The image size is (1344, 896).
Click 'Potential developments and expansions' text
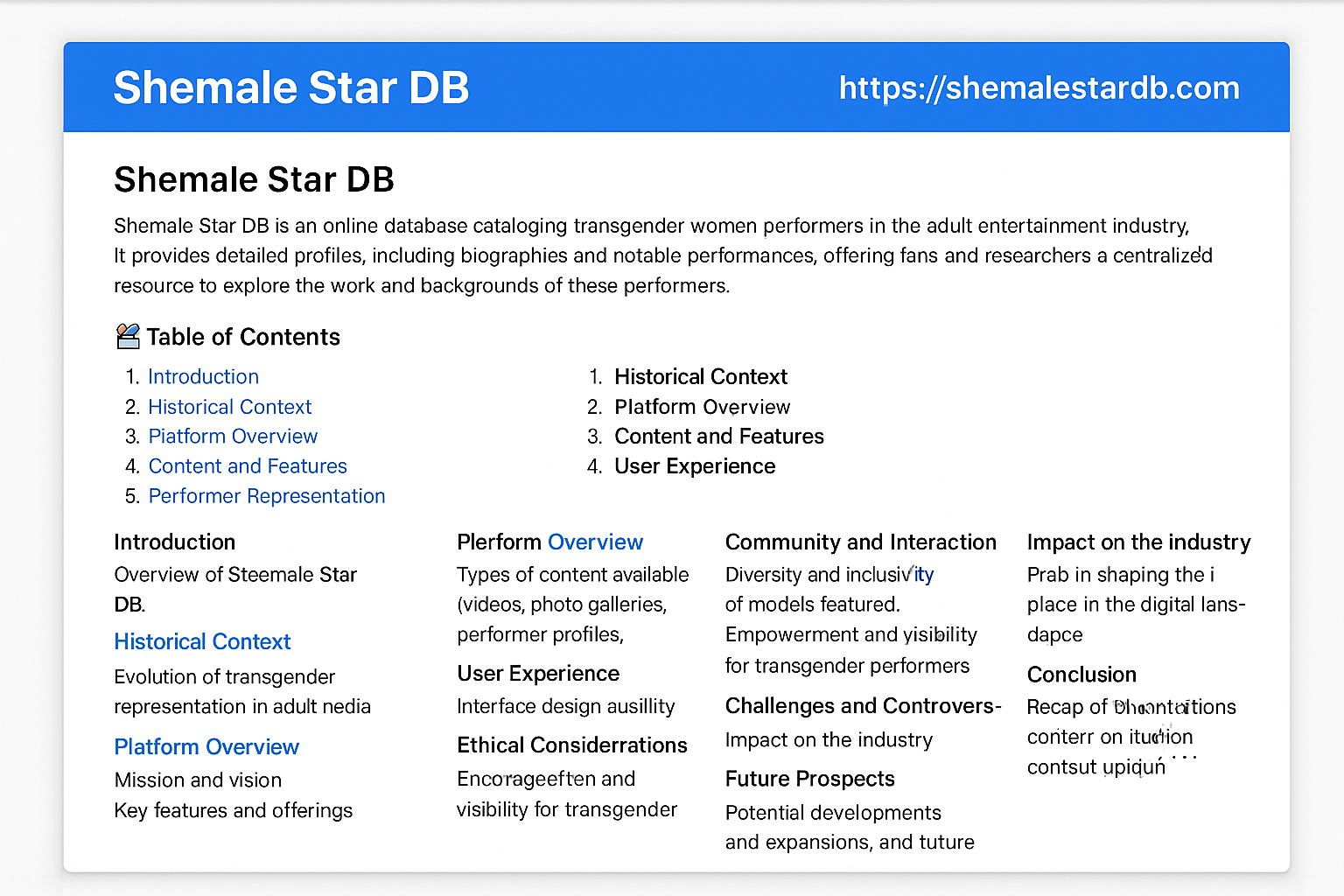coord(850,827)
